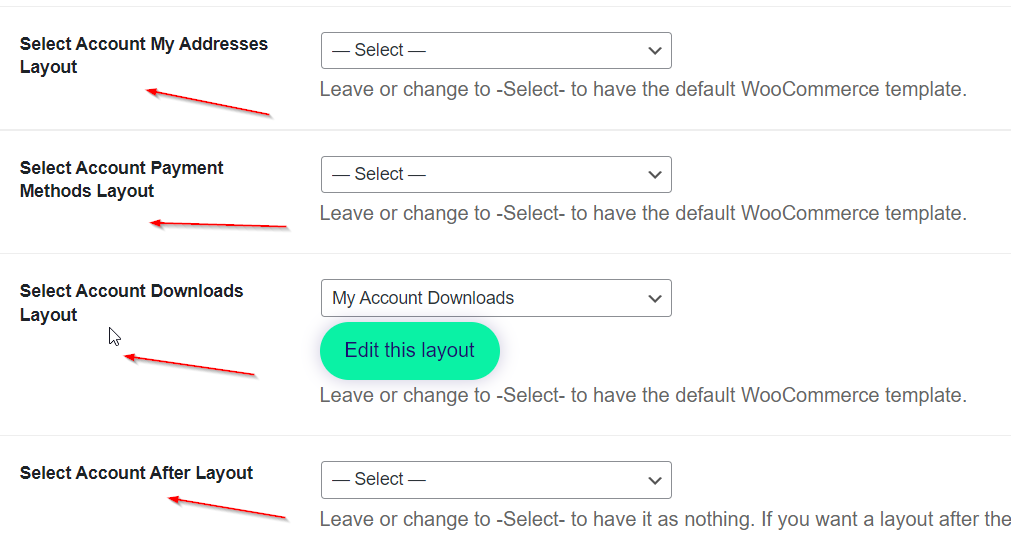
Task: Click the Select Account Payment Methods Layout label
Action: pyautogui.click(x=121, y=180)
